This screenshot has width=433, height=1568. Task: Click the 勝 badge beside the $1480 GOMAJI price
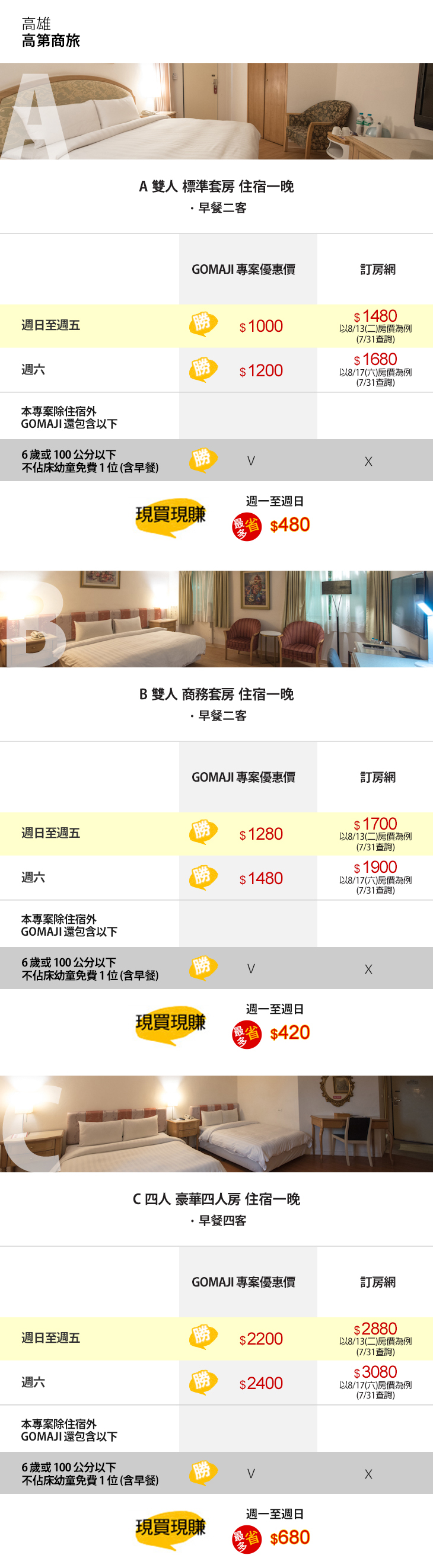click(203, 876)
